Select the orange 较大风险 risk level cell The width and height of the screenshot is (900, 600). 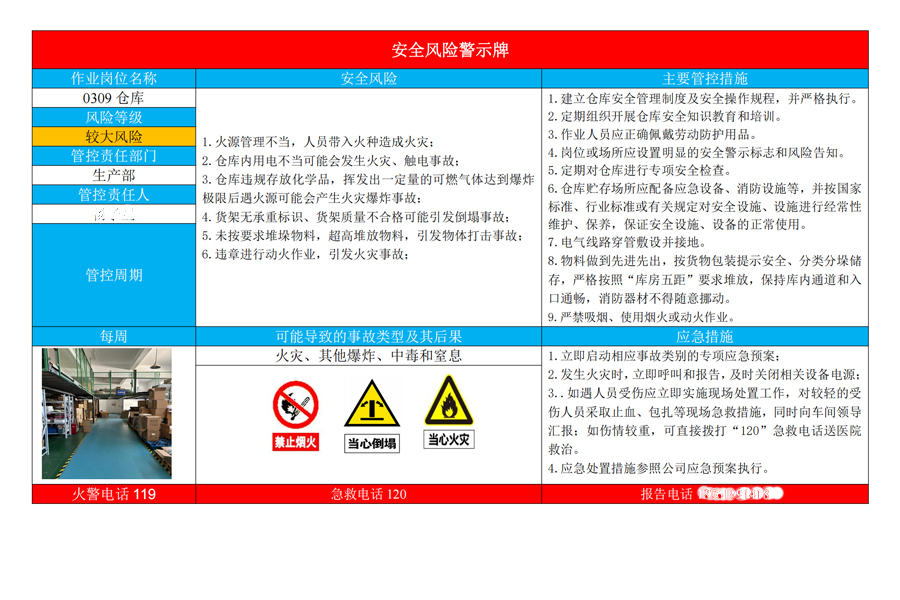(113, 137)
